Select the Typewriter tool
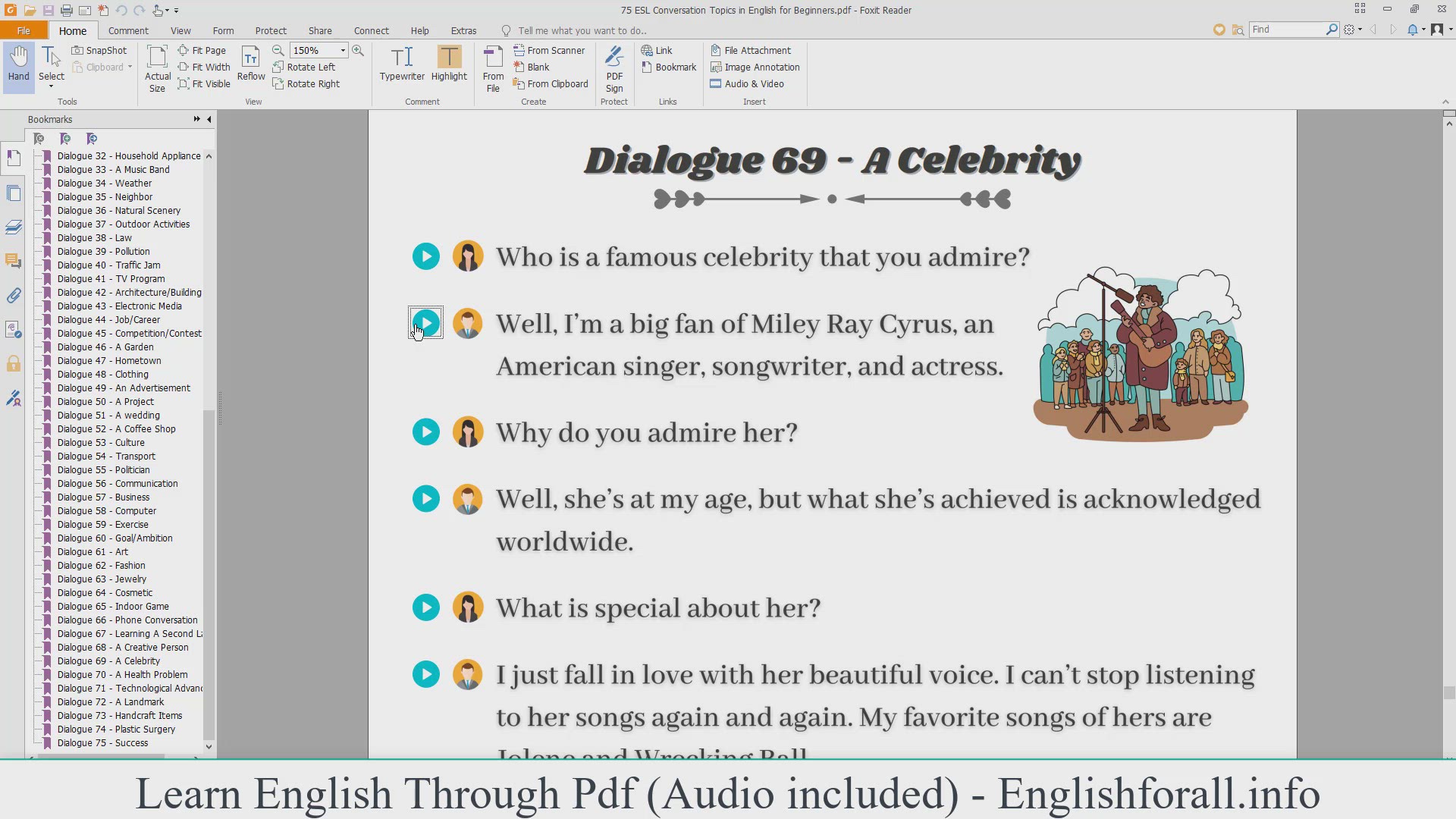This screenshot has height=819, width=1456. [x=402, y=64]
